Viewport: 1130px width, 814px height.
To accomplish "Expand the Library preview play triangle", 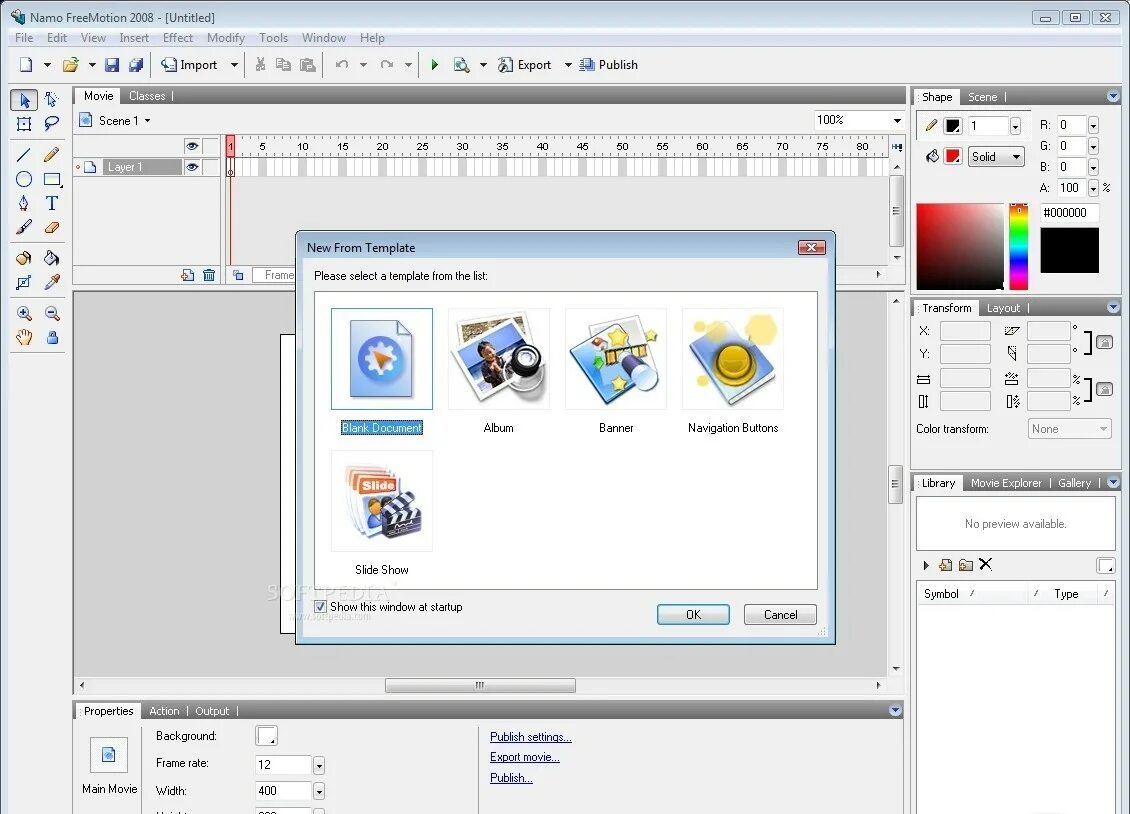I will (926, 565).
